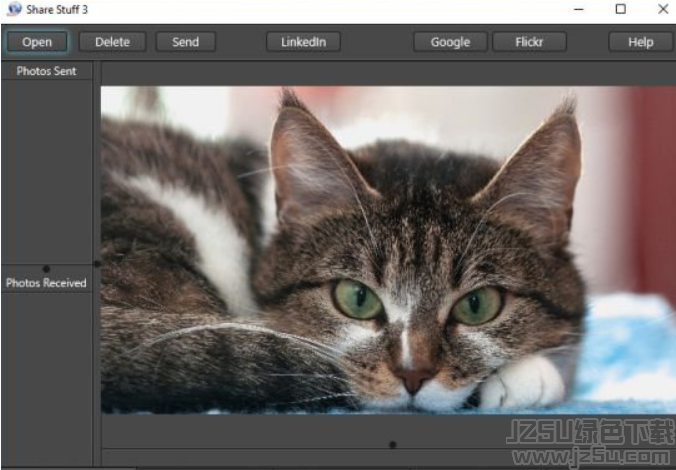
Task: Click splitter dot below the photo
Action: (393, 445)
